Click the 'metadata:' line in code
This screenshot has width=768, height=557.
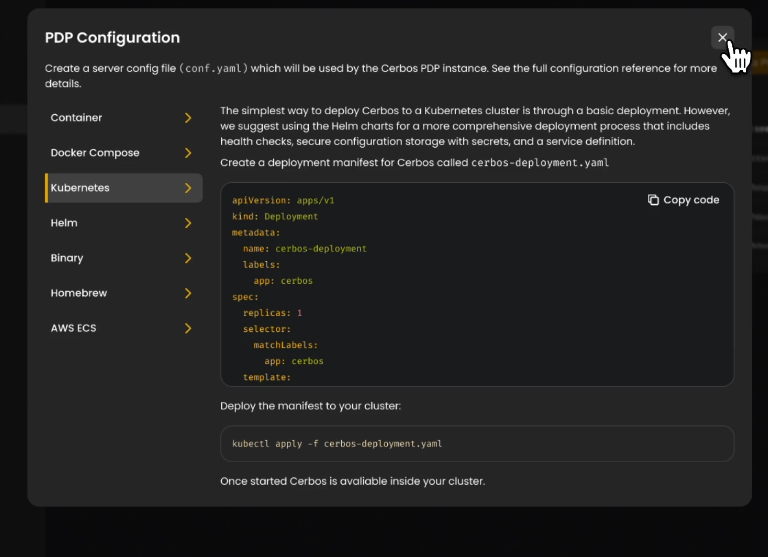click(256, 233)
